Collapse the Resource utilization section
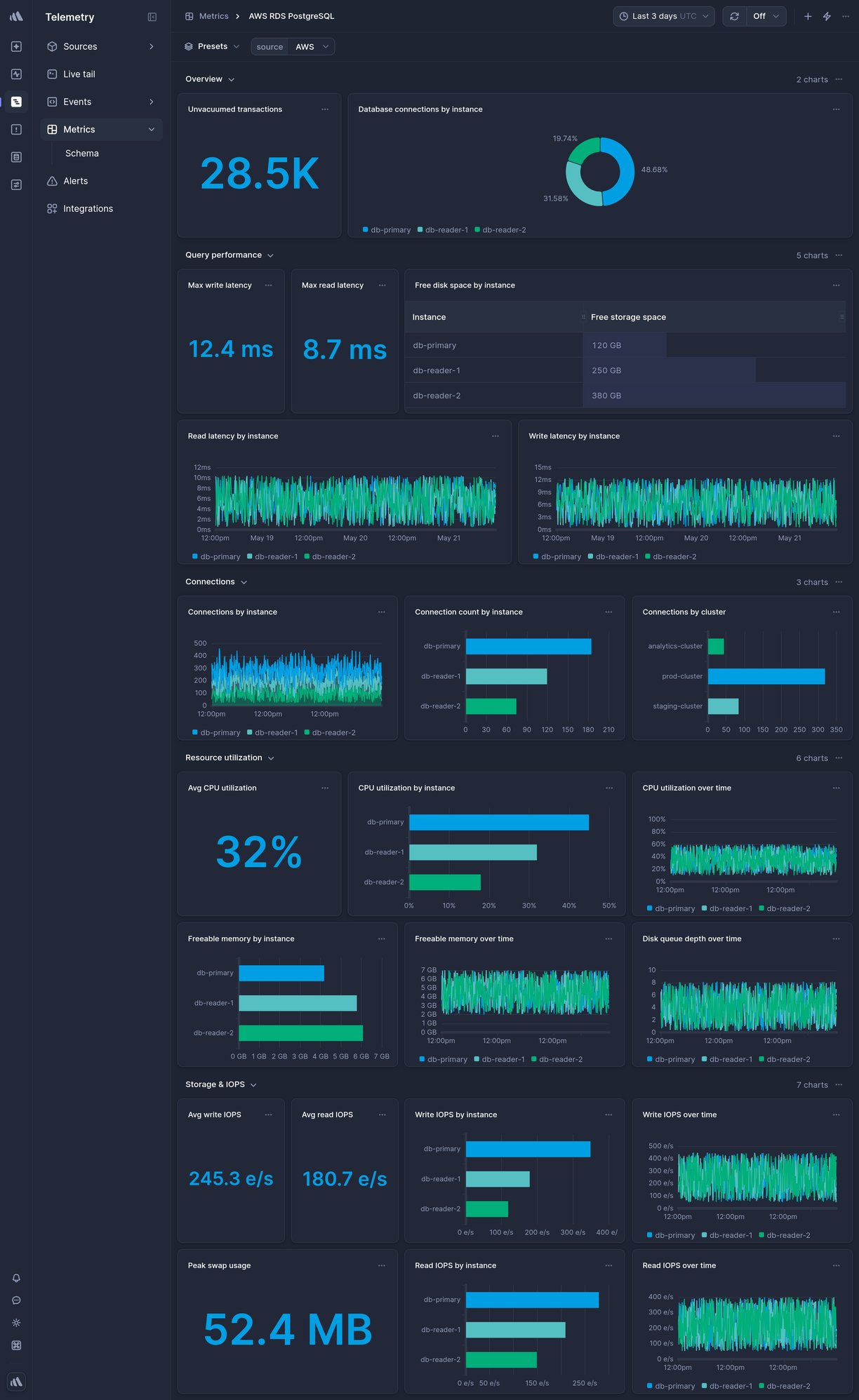Screen dimensions: 859x1400 point(271,759)
